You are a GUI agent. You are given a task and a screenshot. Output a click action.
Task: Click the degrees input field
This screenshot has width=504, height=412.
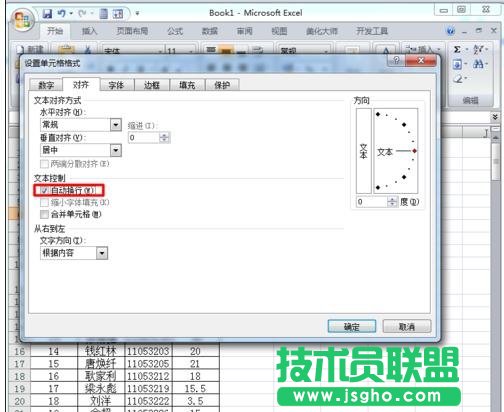pos(372,202)
